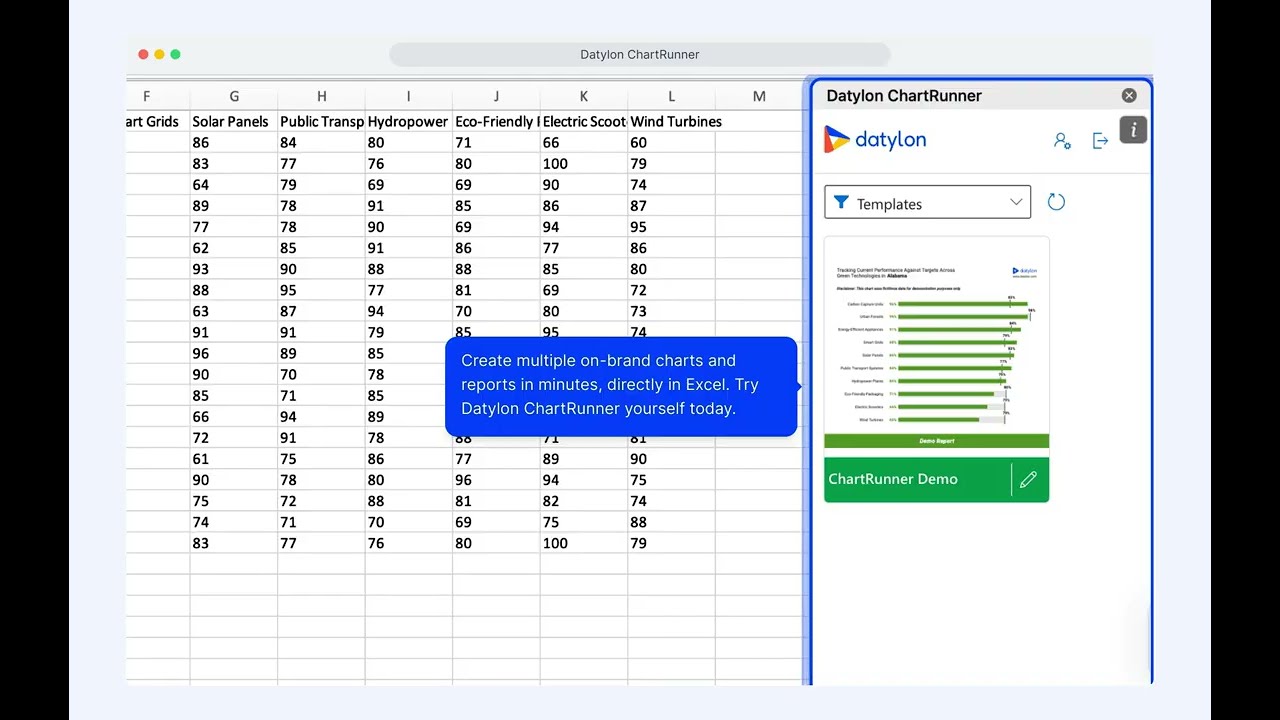This screenshot has height=720, width=1280.
Task: Select cell 60 in Wind Turbines column
Action: point(671,142)
